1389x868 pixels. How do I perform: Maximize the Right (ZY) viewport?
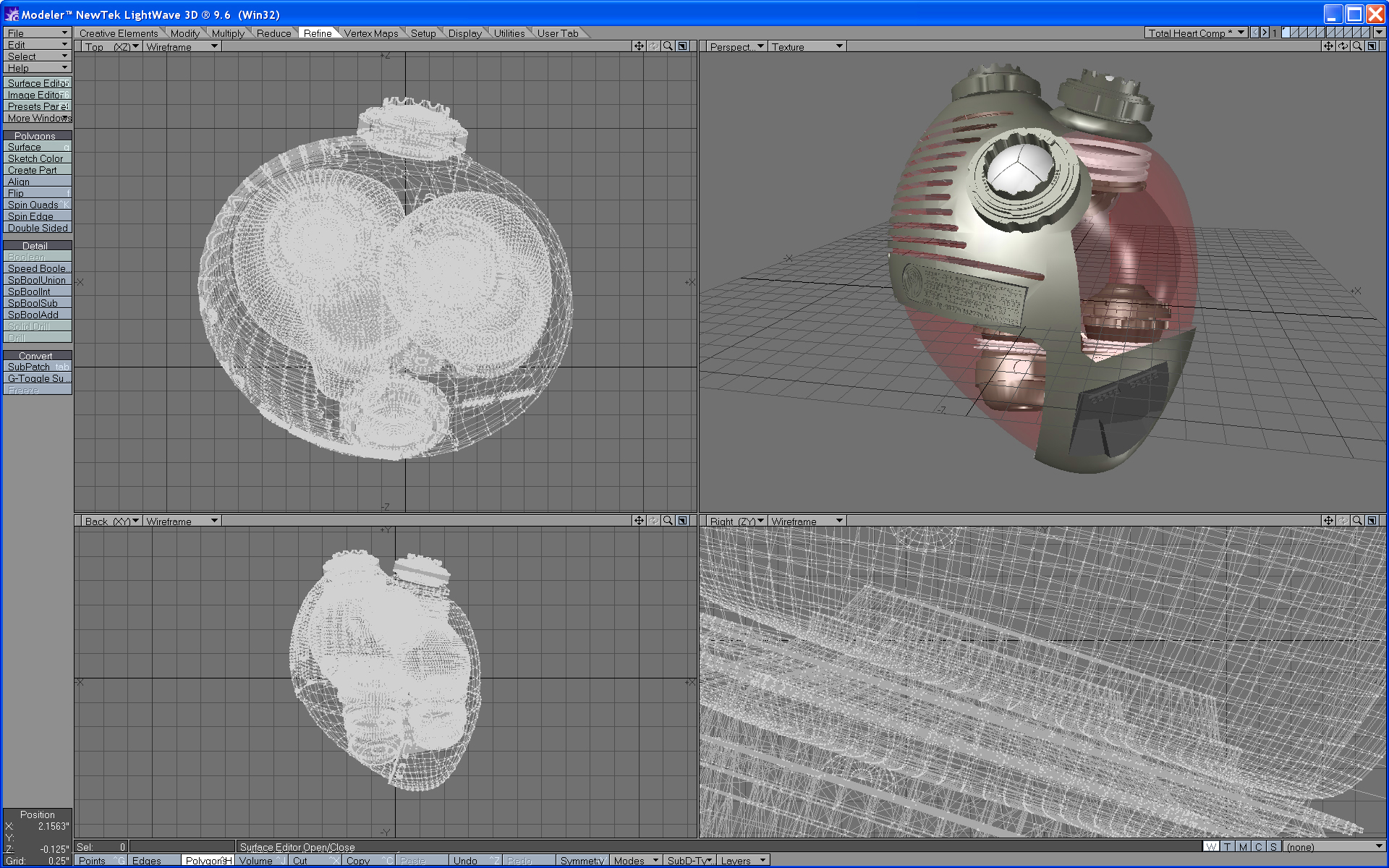coord(1372,521)
